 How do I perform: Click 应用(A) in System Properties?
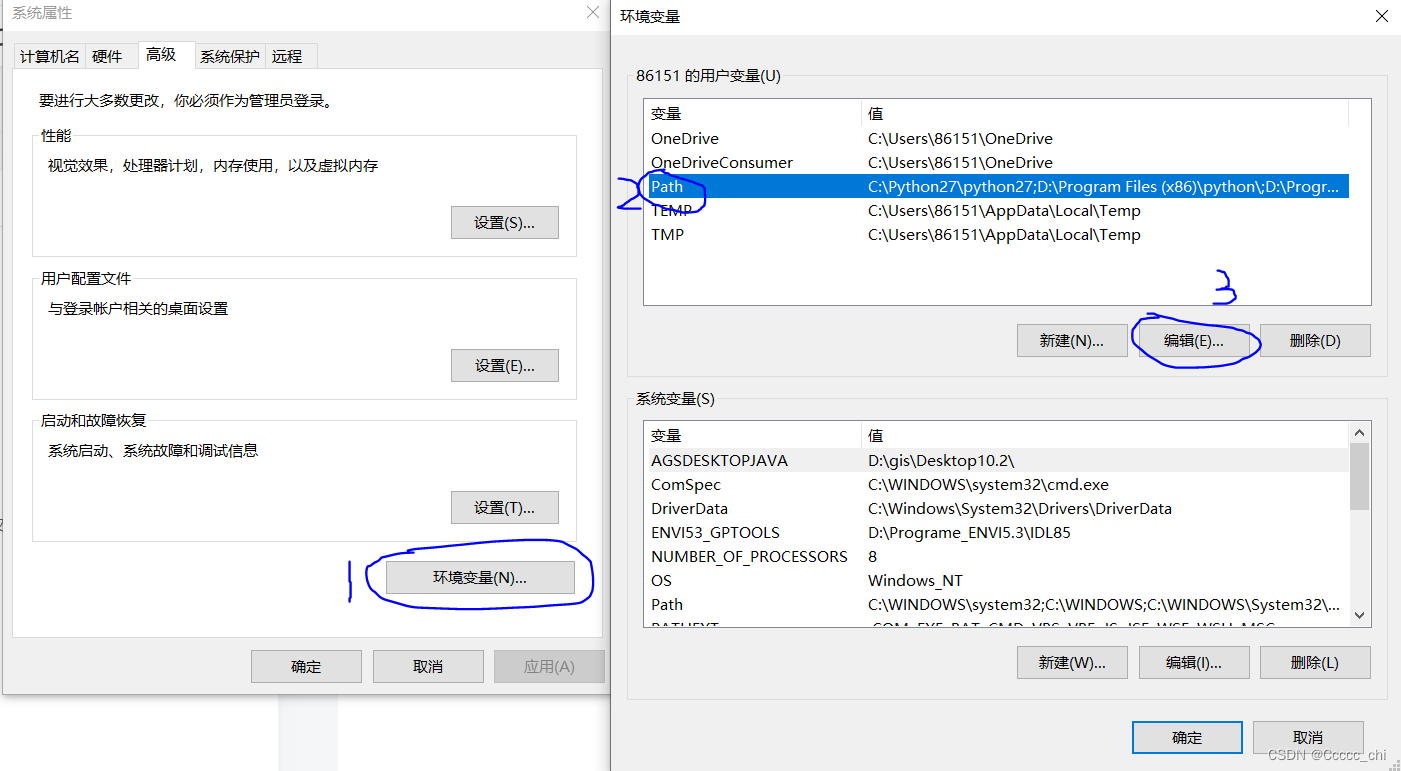[549, 666]
